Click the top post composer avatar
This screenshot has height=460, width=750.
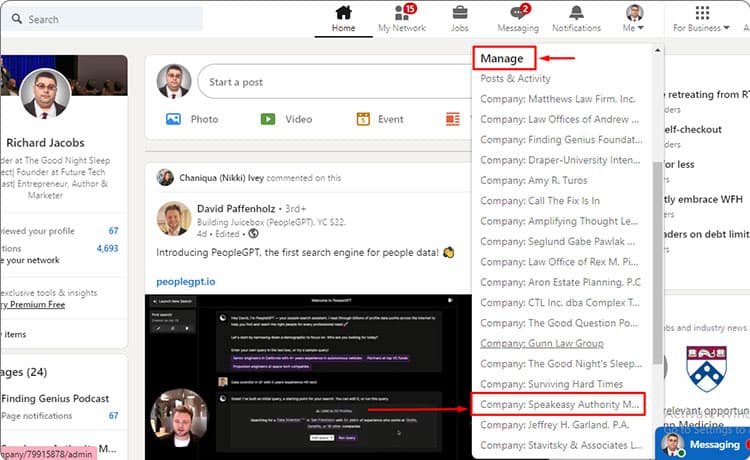(174, 81)
